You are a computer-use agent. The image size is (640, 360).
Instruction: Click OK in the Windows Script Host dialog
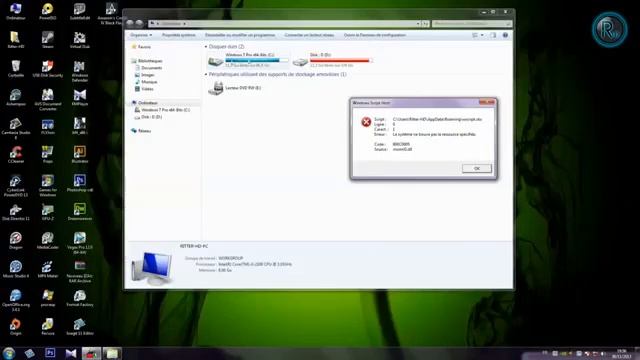tap(476, 168)
